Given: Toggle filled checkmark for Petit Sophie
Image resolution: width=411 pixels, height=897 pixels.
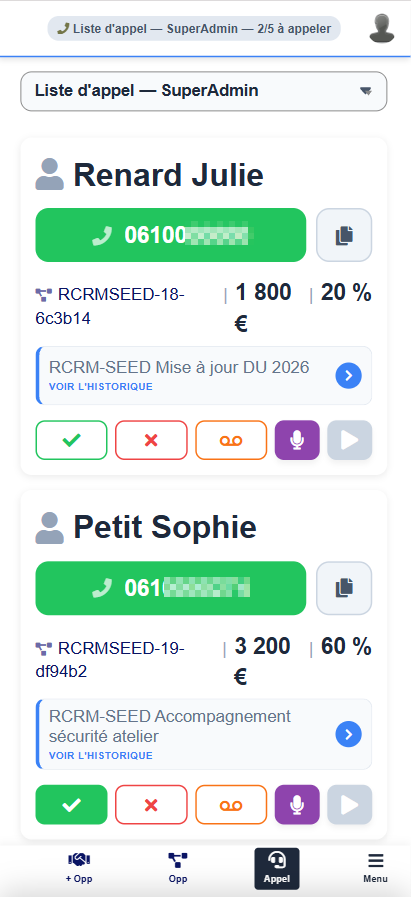Looking at the screenshot, I should click(71, 804).
